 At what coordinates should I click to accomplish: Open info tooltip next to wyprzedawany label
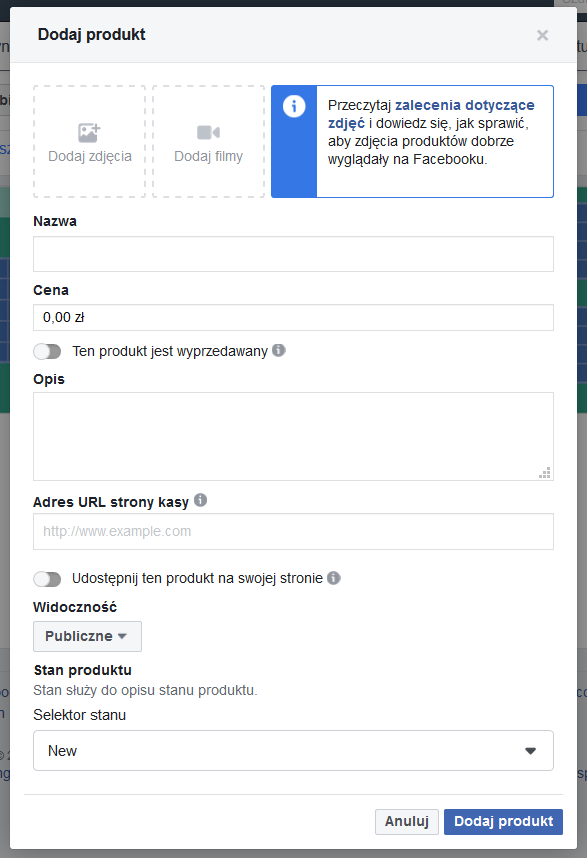point(279,350)
